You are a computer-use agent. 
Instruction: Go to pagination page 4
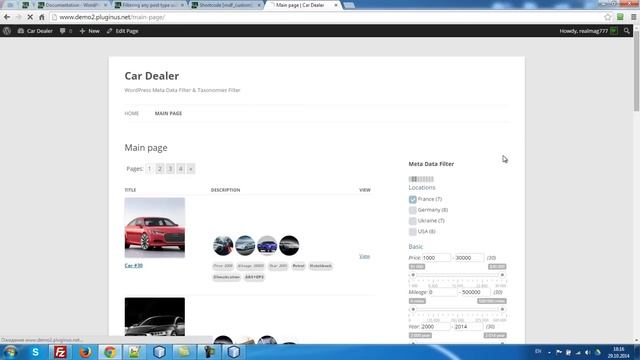pyautogui.click(x=180, y=169)
